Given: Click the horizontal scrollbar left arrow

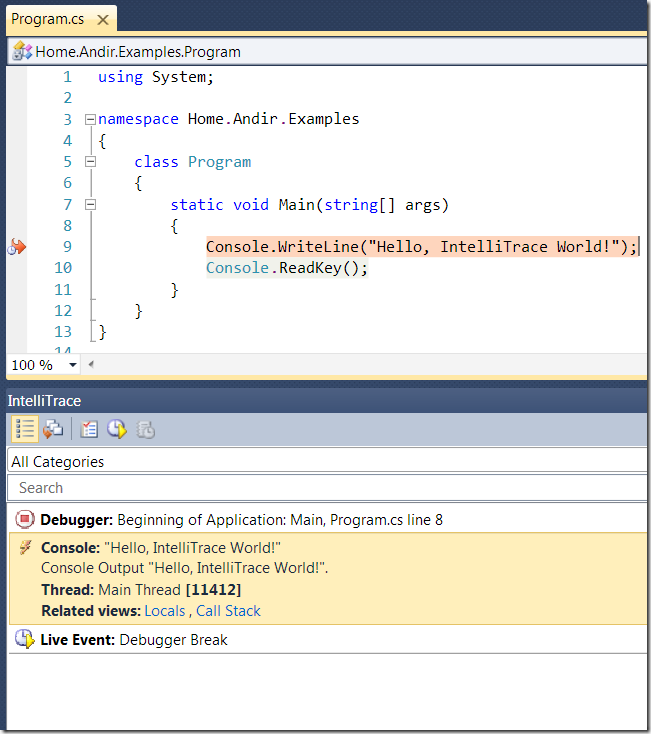Looking at the screenshot, I should click(x=91, y=364).
